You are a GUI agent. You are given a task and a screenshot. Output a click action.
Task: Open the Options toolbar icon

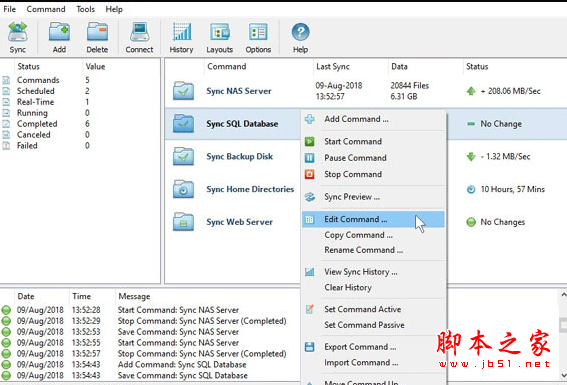pos(258,31)
